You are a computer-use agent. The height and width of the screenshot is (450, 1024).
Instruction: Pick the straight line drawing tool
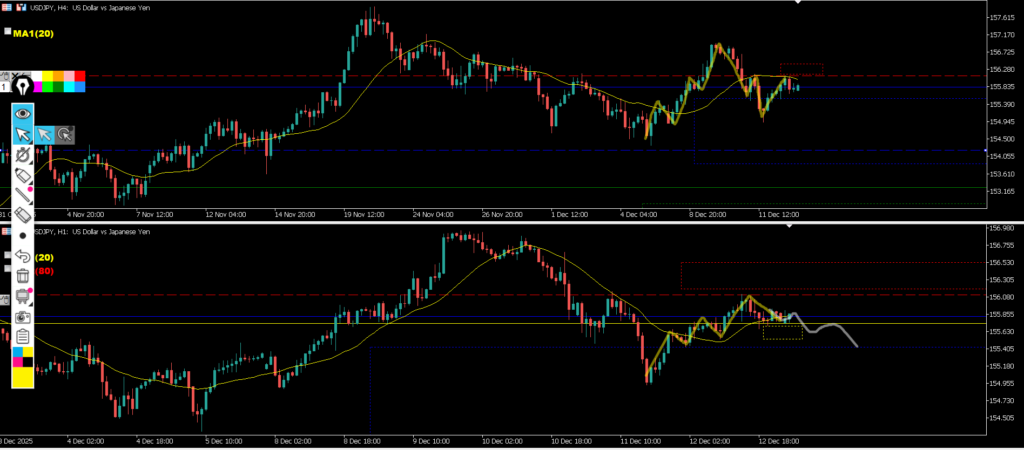[x=22, y=196]
